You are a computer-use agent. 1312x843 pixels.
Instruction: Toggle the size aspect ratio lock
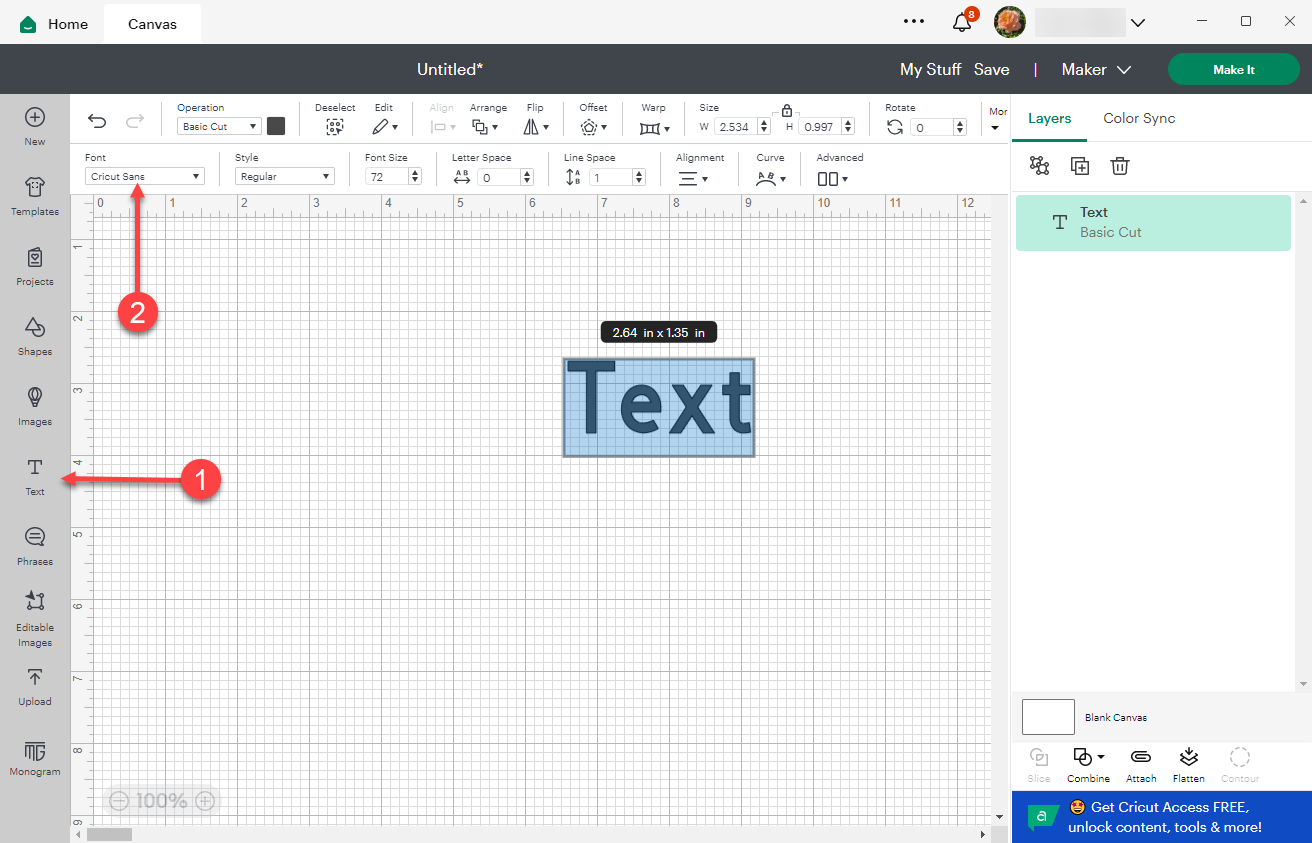787,110
